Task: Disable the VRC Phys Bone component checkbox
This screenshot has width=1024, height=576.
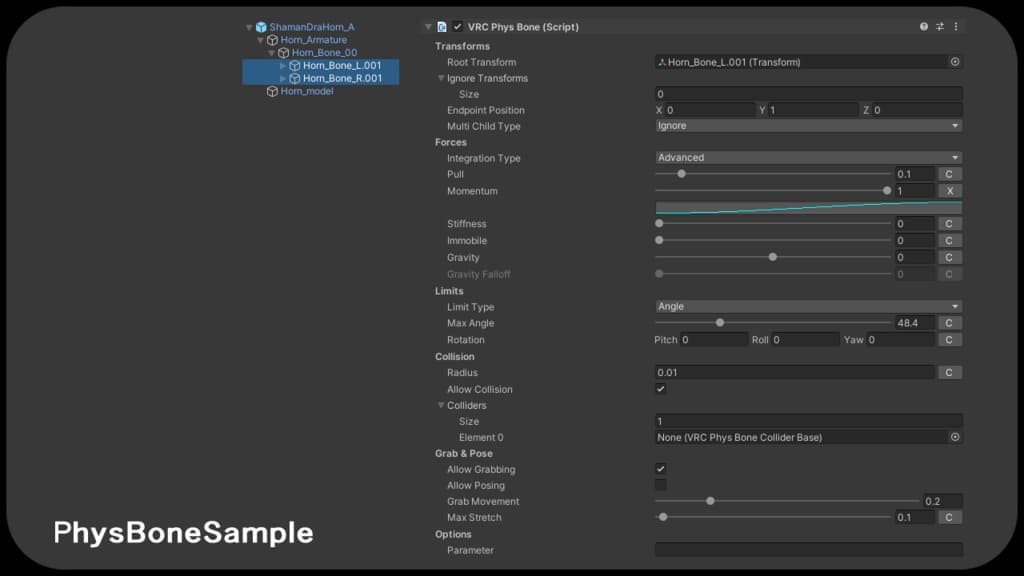Action: pos(458,27)
